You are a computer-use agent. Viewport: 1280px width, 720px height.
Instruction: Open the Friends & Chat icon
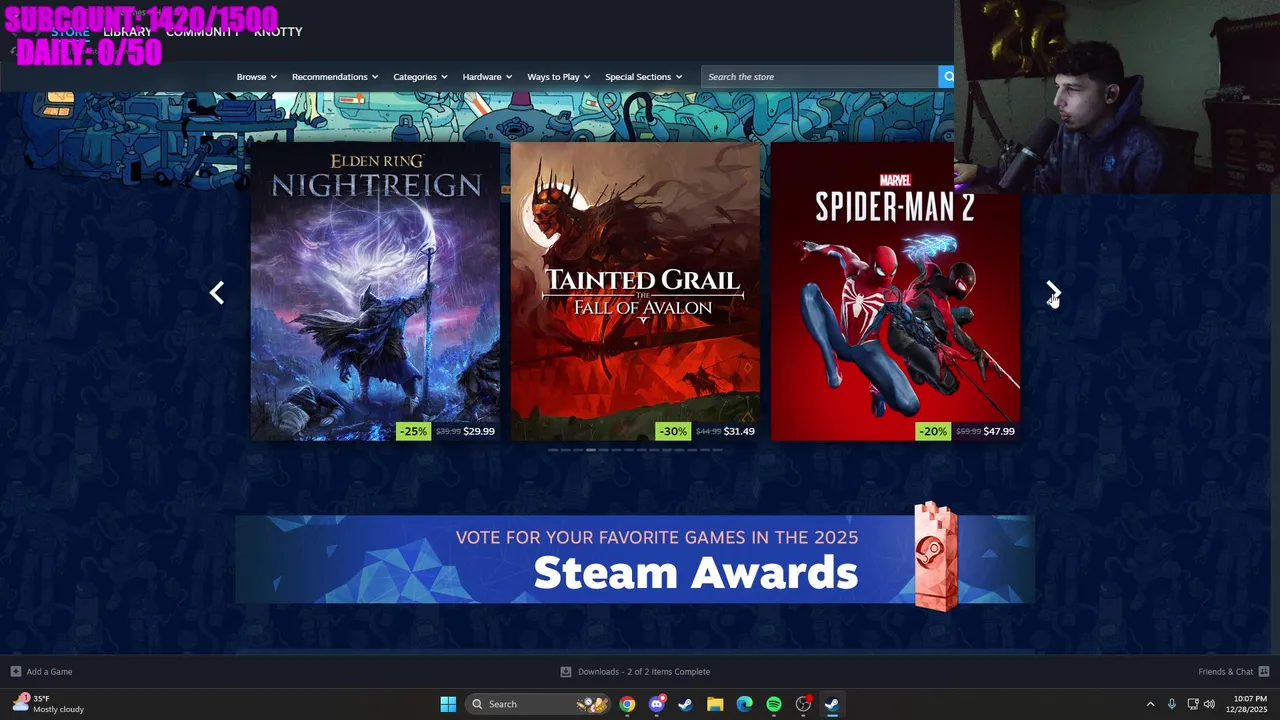click(1264, 671)
